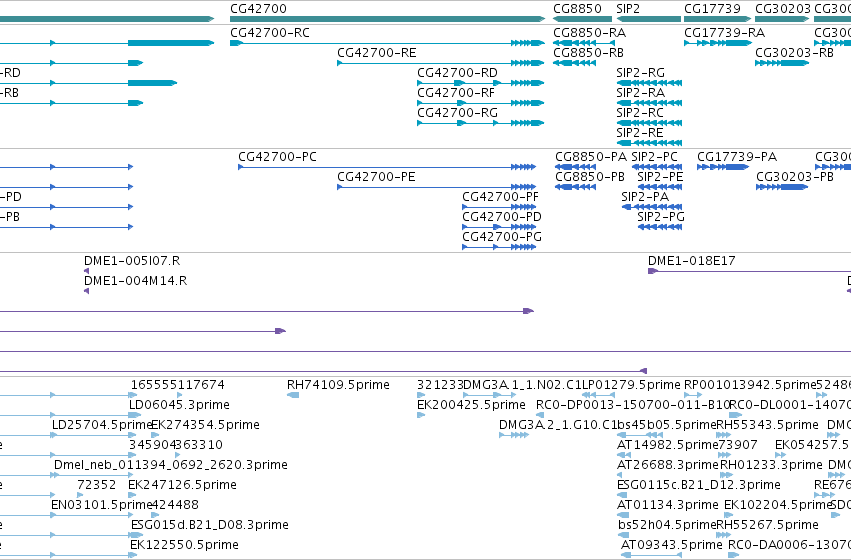Click protein SIP2-PG
The height and width of the screenshot is (560, 851).
click(660, 227)
